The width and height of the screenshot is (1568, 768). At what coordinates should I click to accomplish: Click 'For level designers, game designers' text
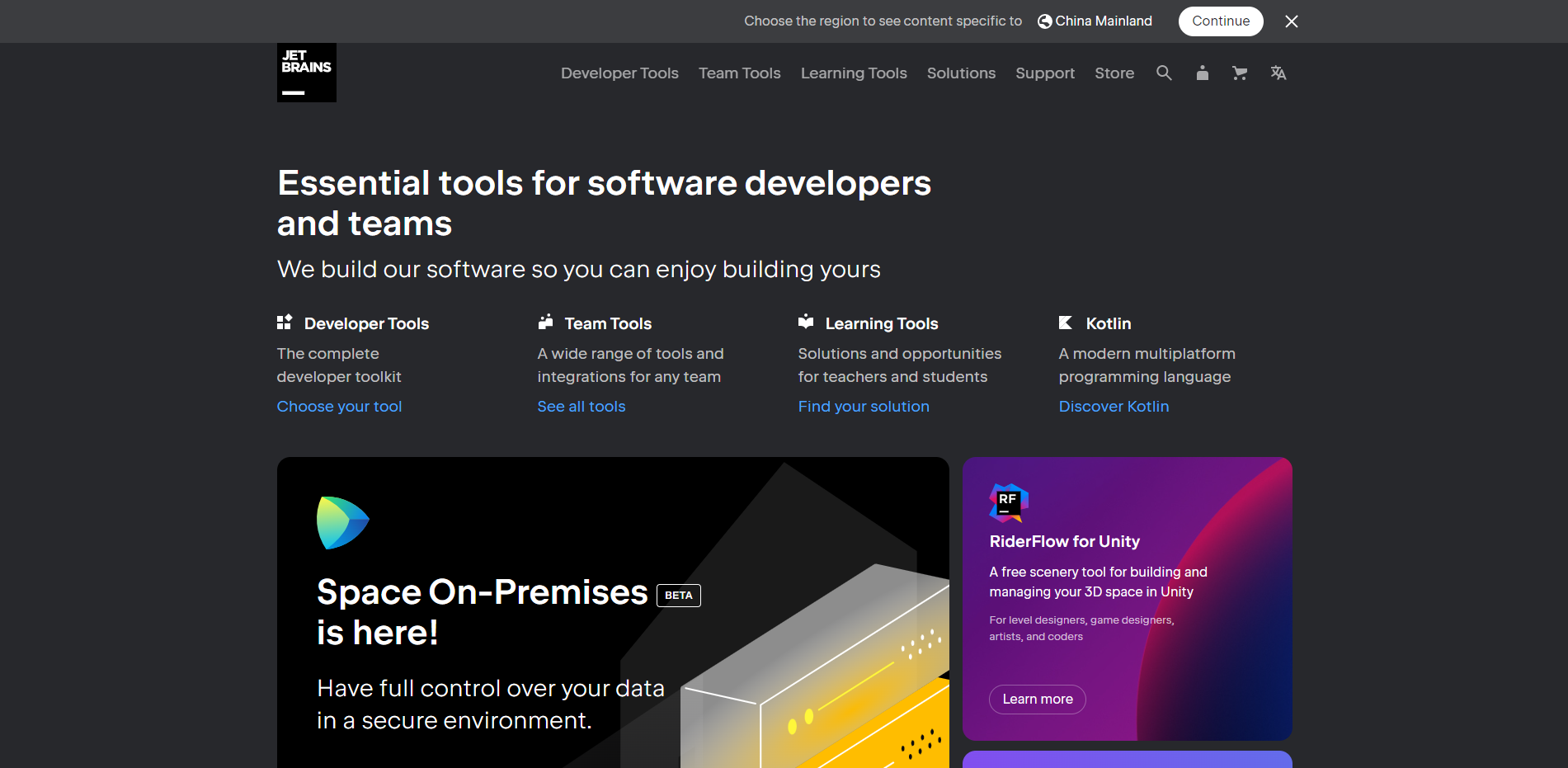point(1081,629)
